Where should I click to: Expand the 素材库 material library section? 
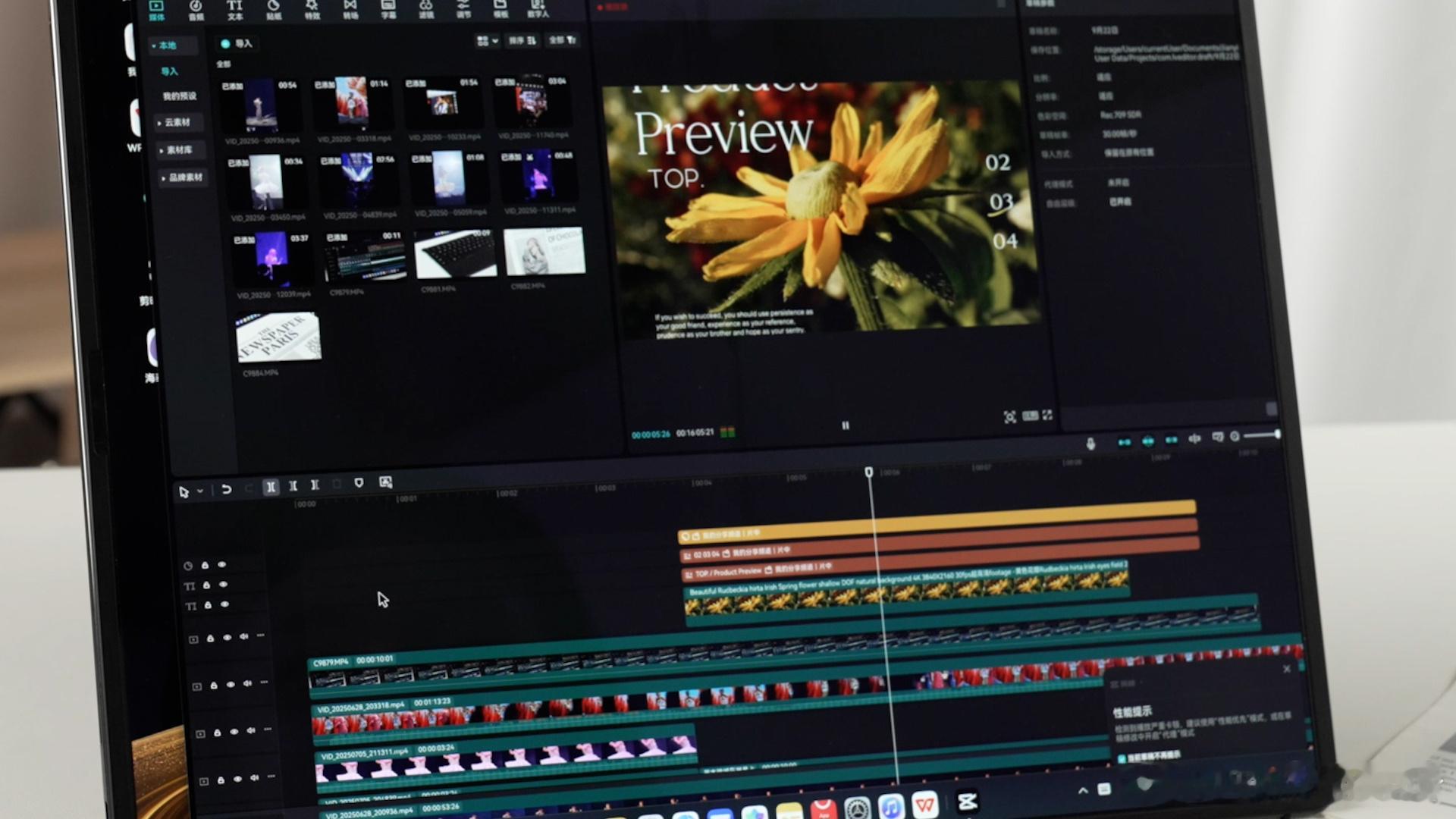point(176,150)
